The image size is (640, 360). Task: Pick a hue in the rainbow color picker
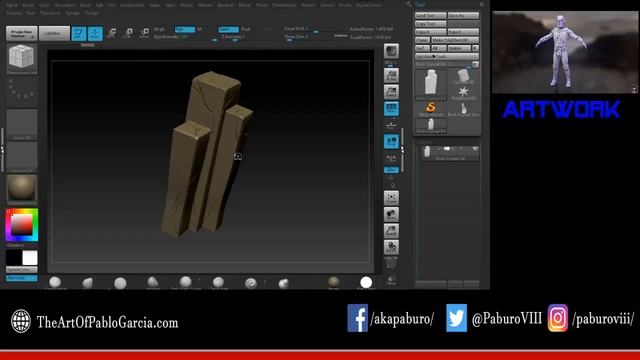22,225
